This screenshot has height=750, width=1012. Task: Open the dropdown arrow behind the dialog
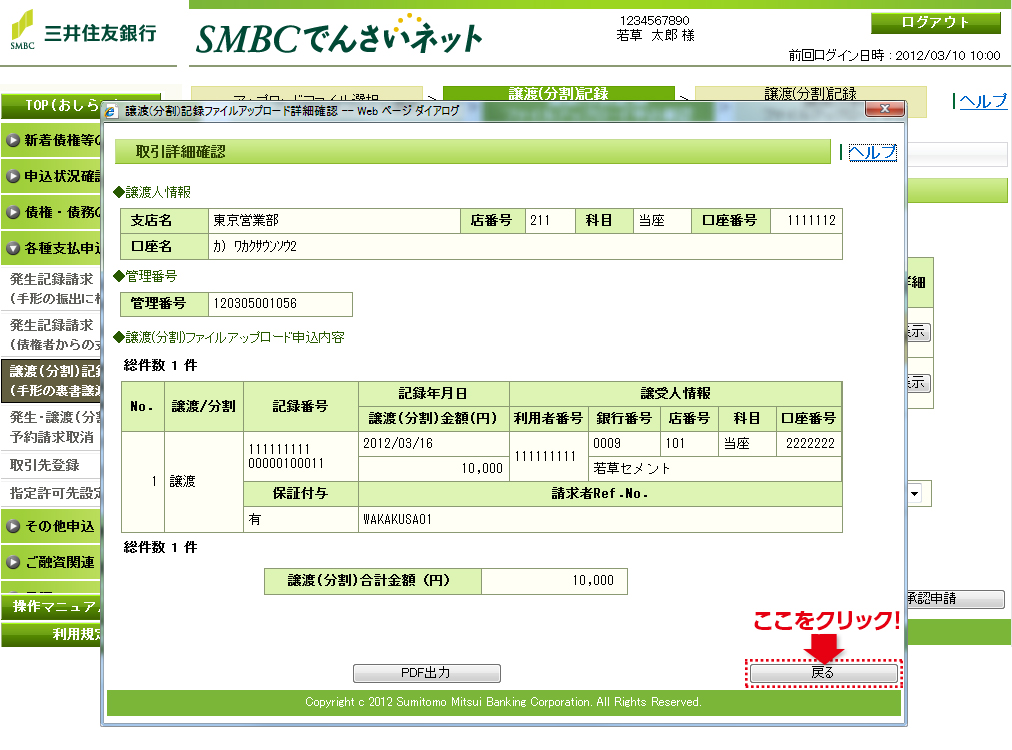click(915, 494)
